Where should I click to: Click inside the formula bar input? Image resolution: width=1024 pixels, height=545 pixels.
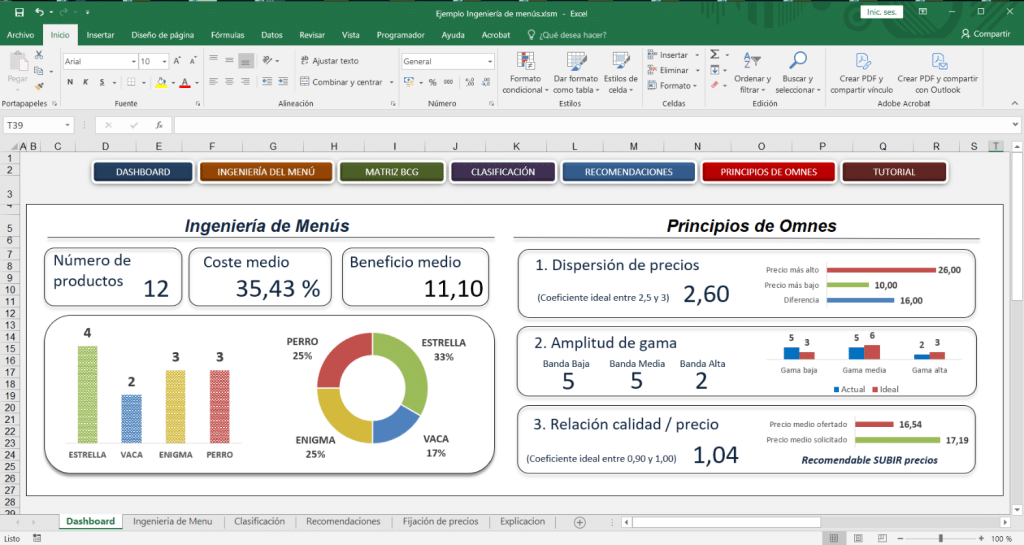pos(592,125)
